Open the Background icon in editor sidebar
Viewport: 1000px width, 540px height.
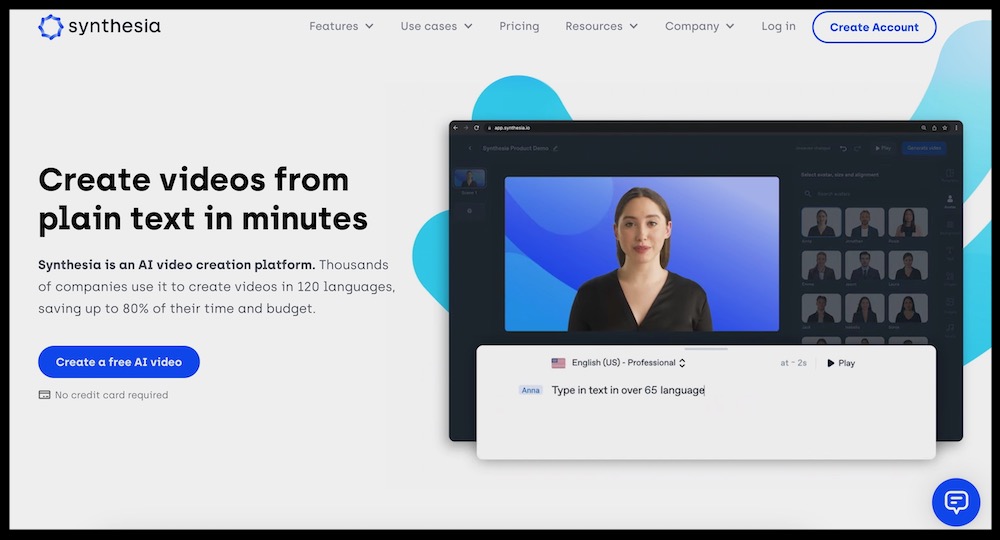click(x=950, y=226)
